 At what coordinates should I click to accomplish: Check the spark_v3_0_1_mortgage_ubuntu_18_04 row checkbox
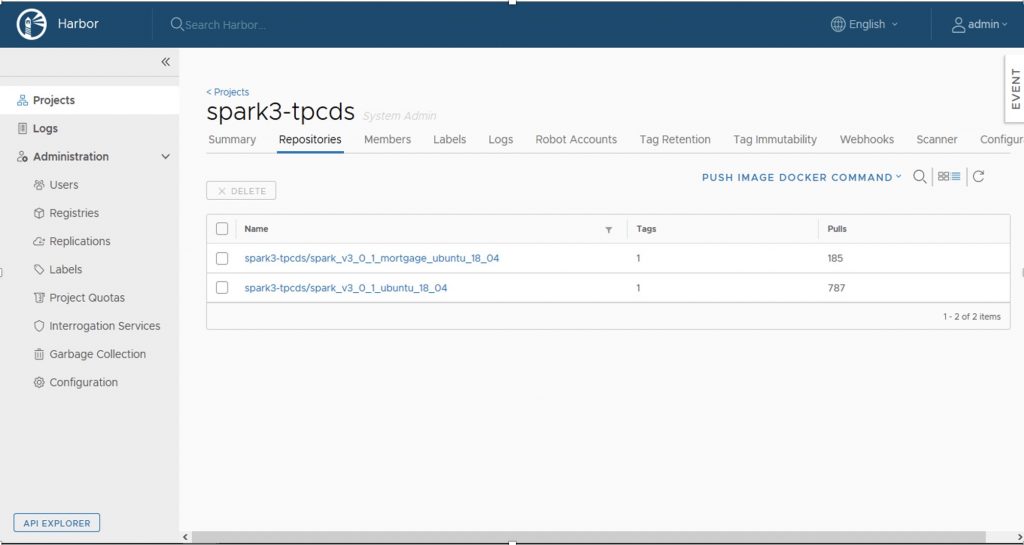click(222, 258)
